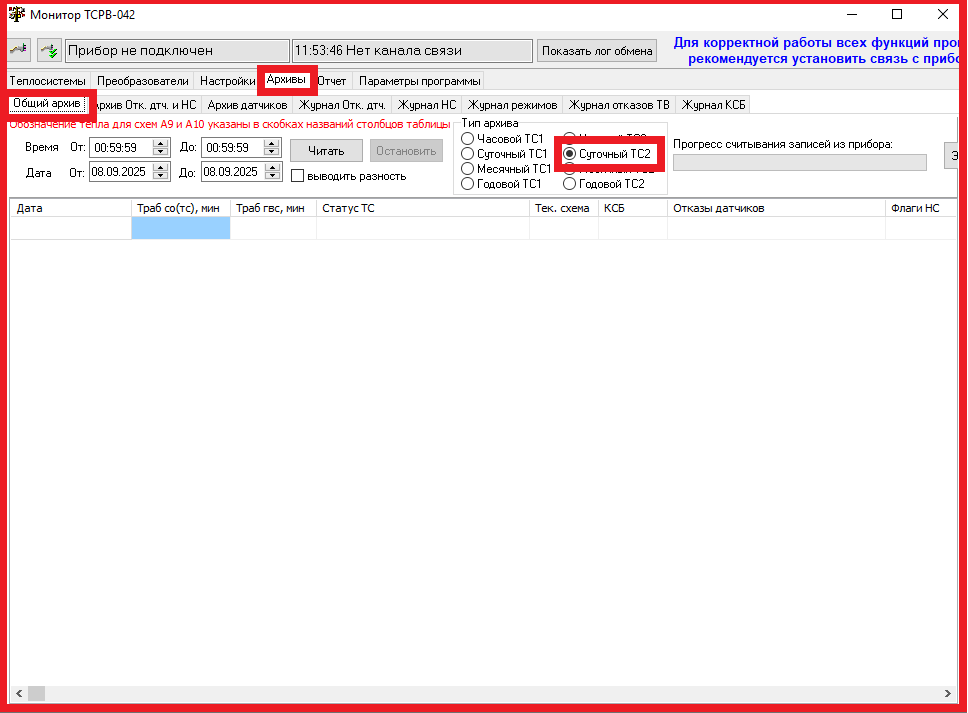Select the Годовой ТС2 radio button
The height and width of the screenshot is (713, 968).
pyautogui.click(x=570, y=184)
